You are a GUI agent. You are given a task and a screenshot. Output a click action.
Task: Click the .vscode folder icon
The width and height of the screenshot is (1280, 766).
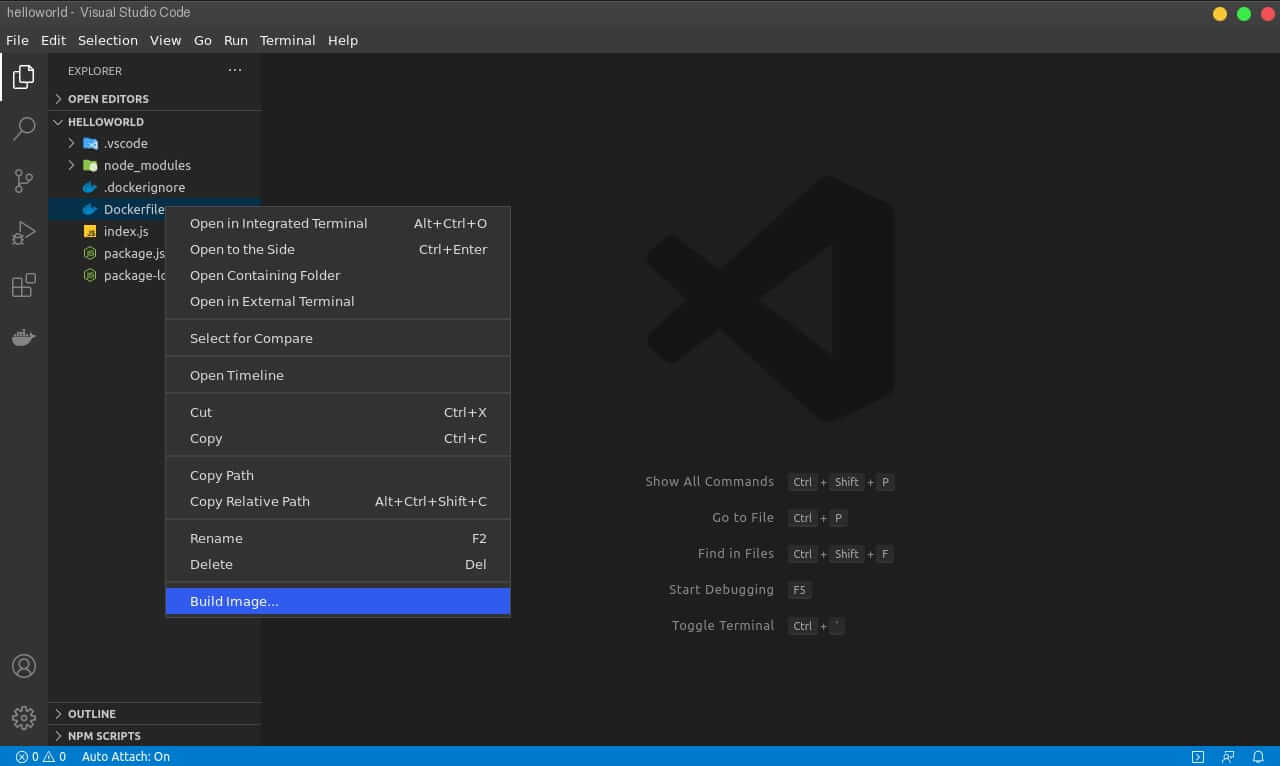(90, 143)
